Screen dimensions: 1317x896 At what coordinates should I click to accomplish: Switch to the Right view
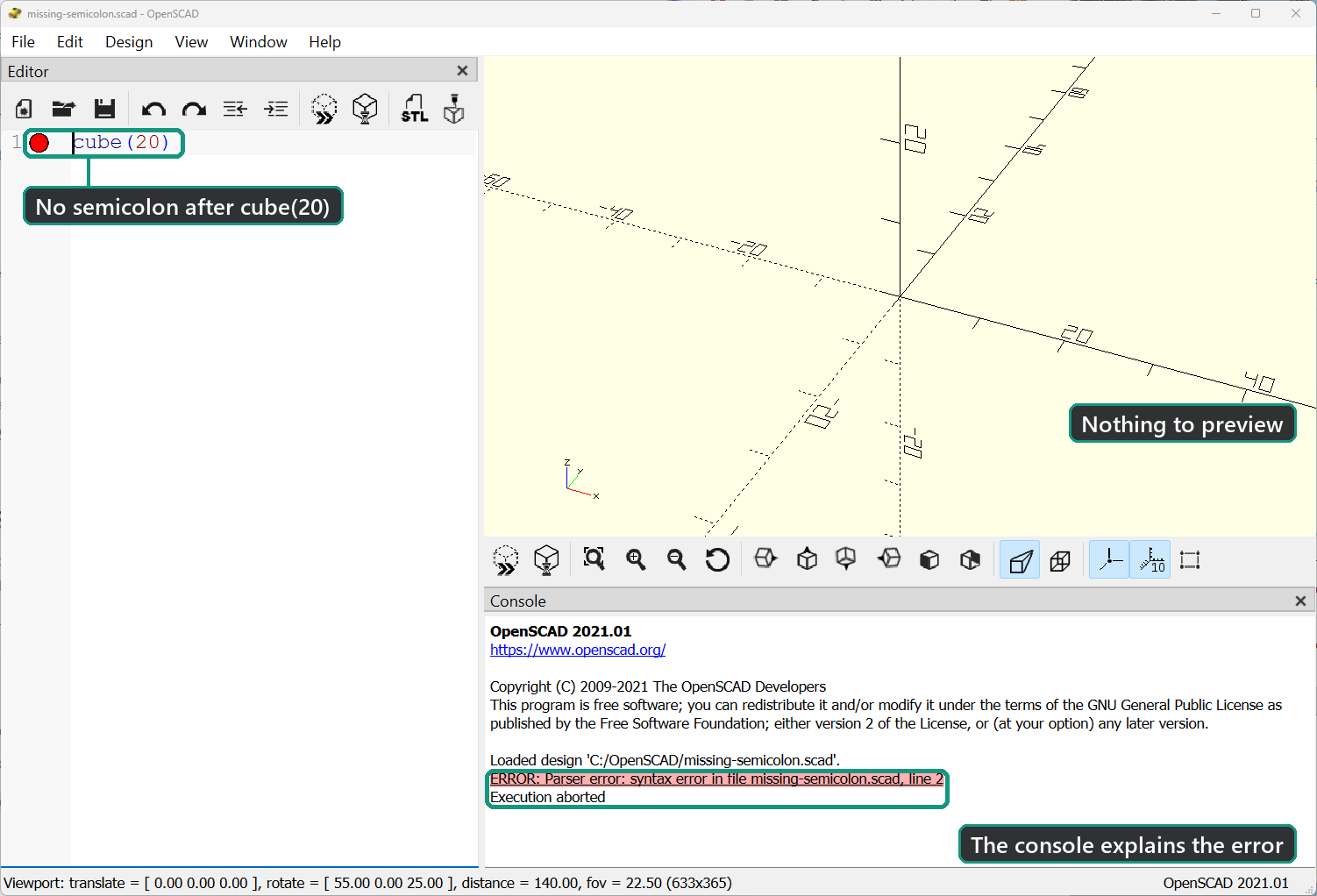coord(765,559)
